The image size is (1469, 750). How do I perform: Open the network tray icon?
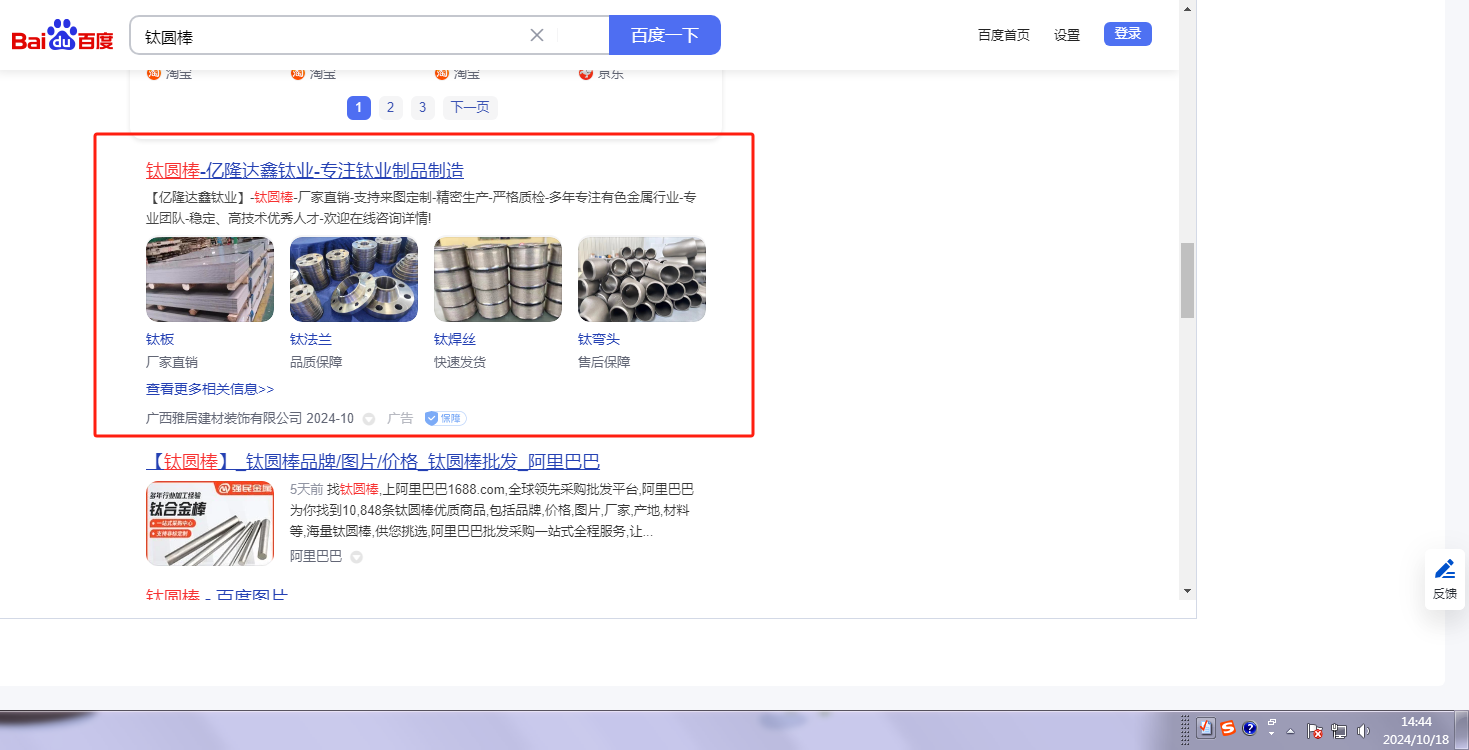coord(1339,730)
